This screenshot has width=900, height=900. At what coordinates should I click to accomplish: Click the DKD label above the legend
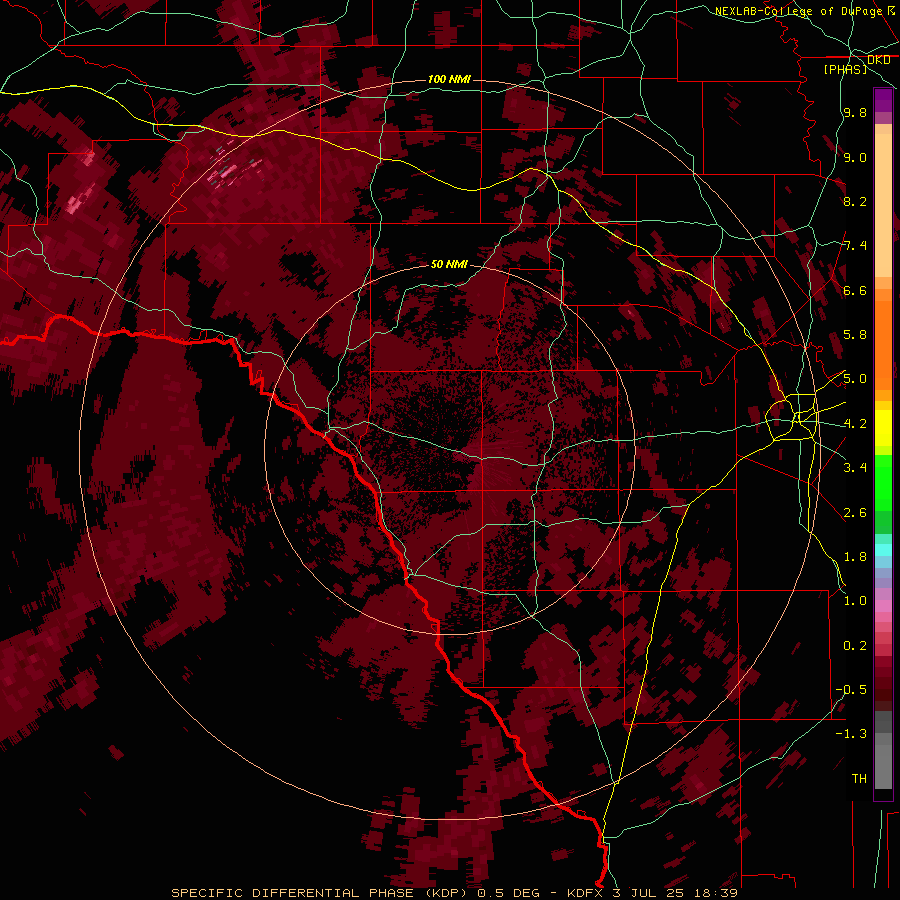[878, 60]
